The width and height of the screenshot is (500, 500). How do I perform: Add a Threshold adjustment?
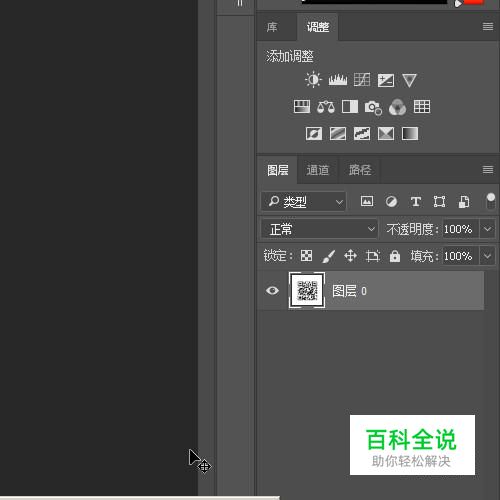coord(362,134)
